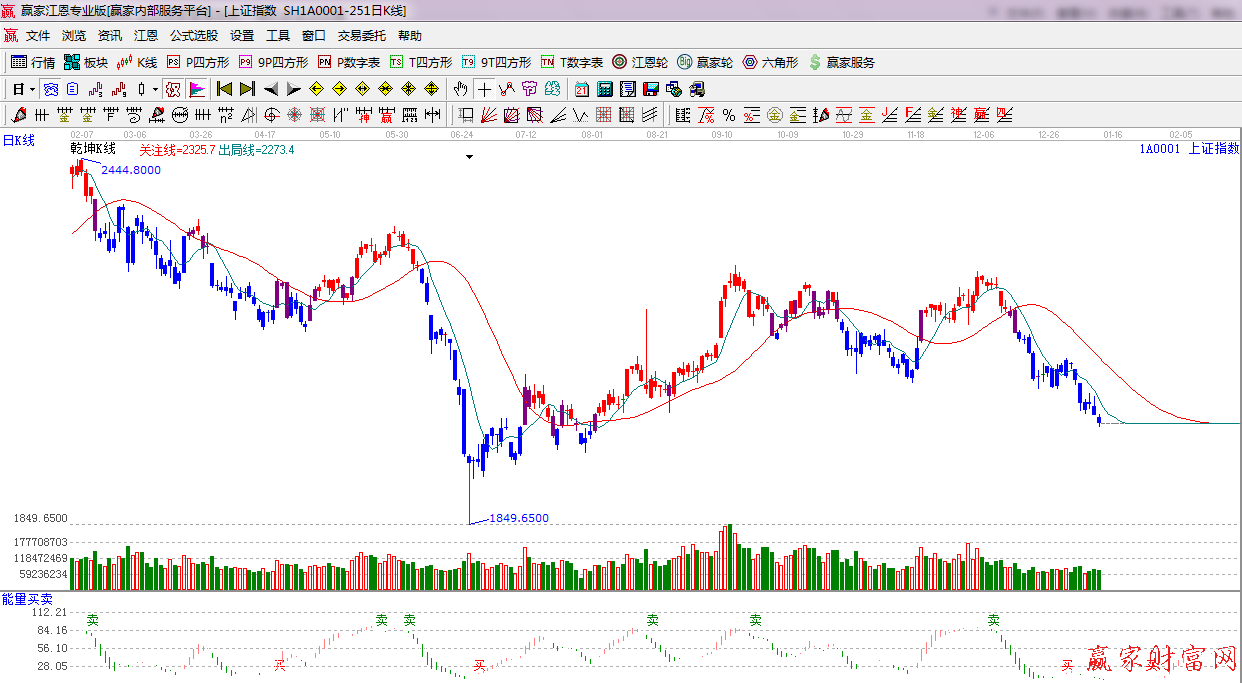Jump to first bar with skip-back arrow

coord(224,89)
